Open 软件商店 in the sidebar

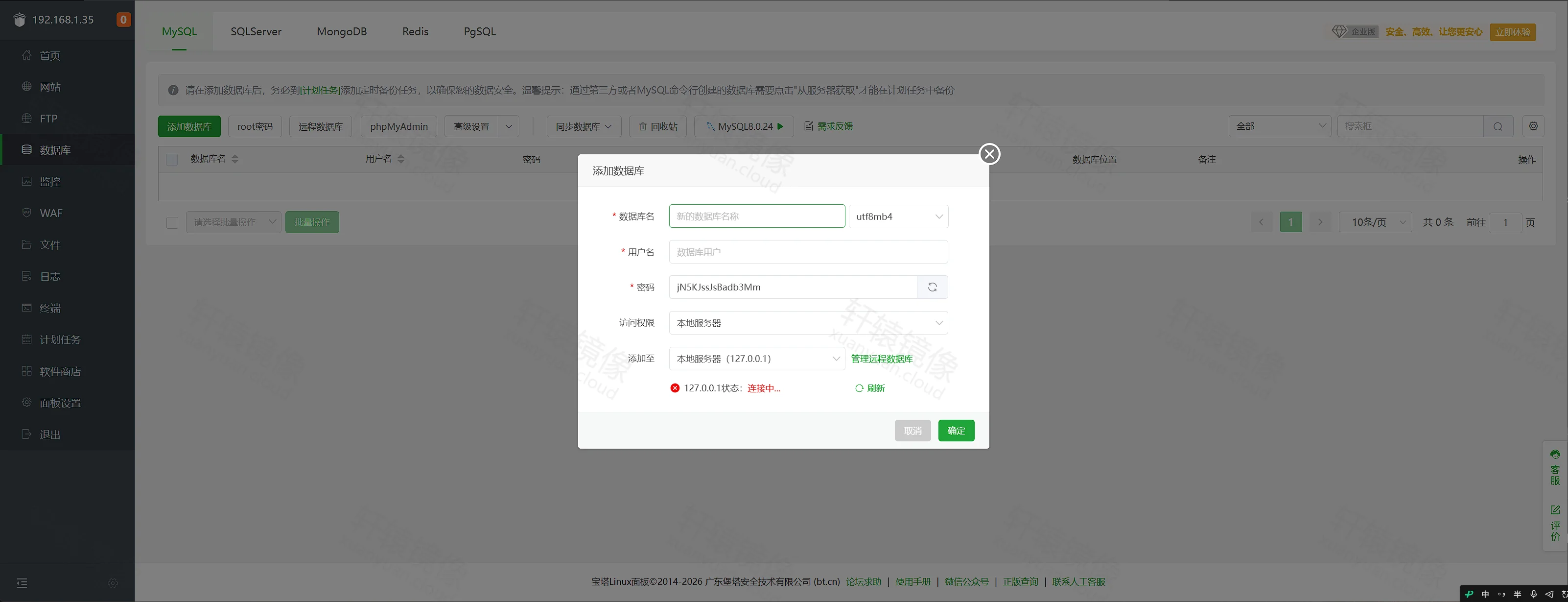pyautogui.click(x=67, y=371)
